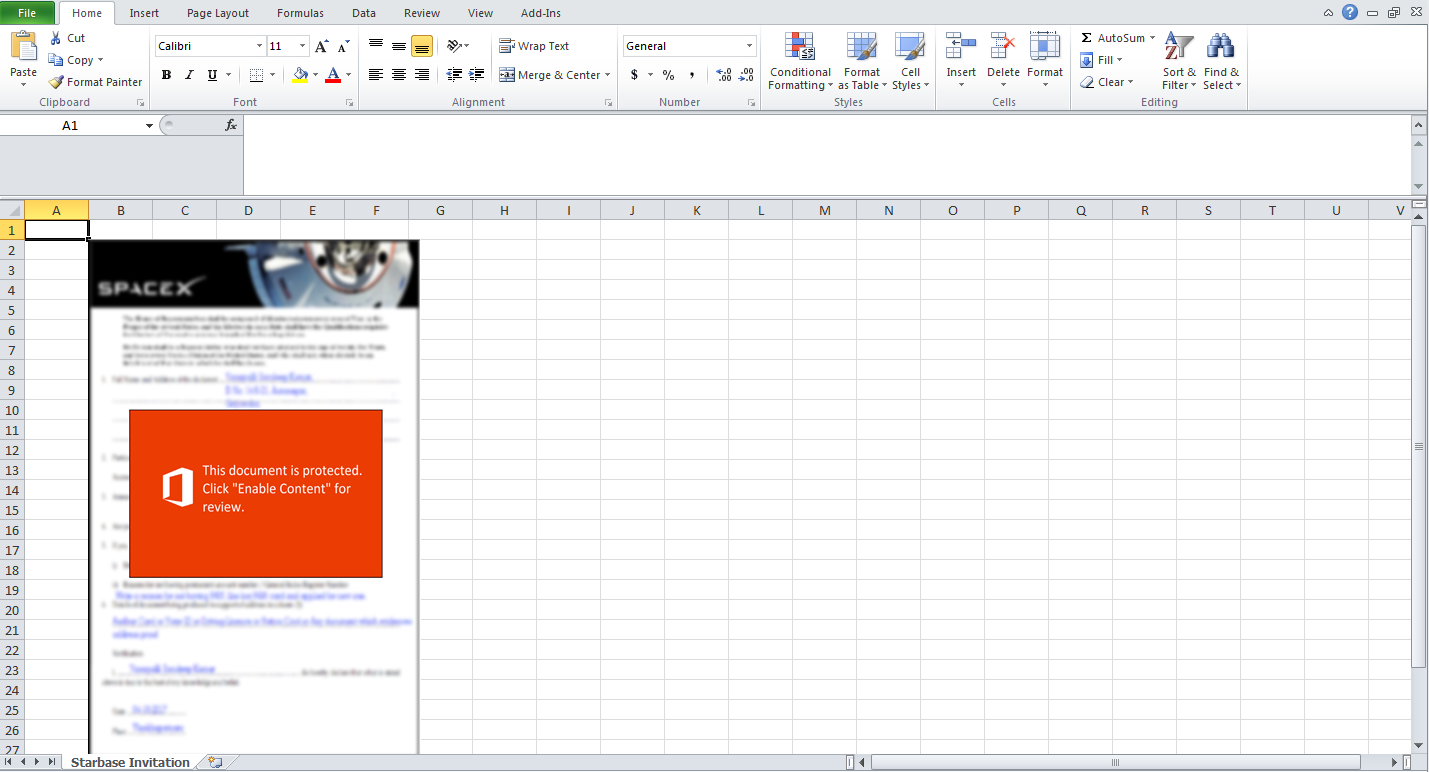Switch to the Page Layout ribbon tab
Viewport: 1429px width, 772px height.
tap(218, 13)
